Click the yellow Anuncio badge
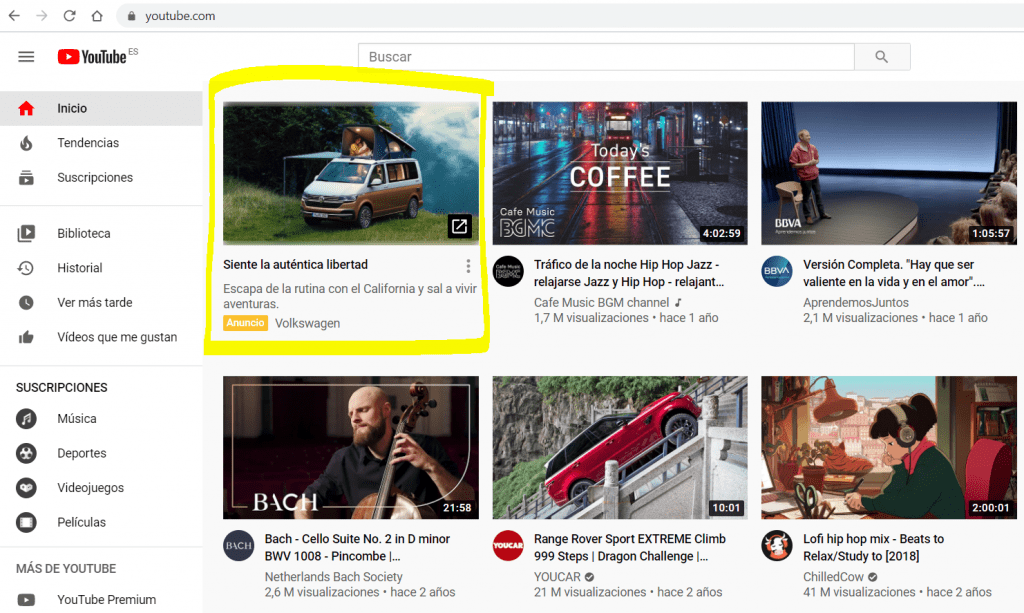Image resolution: width=1024 pixels, height=613 pixels. pyautogui.click(x=246, y=322)
